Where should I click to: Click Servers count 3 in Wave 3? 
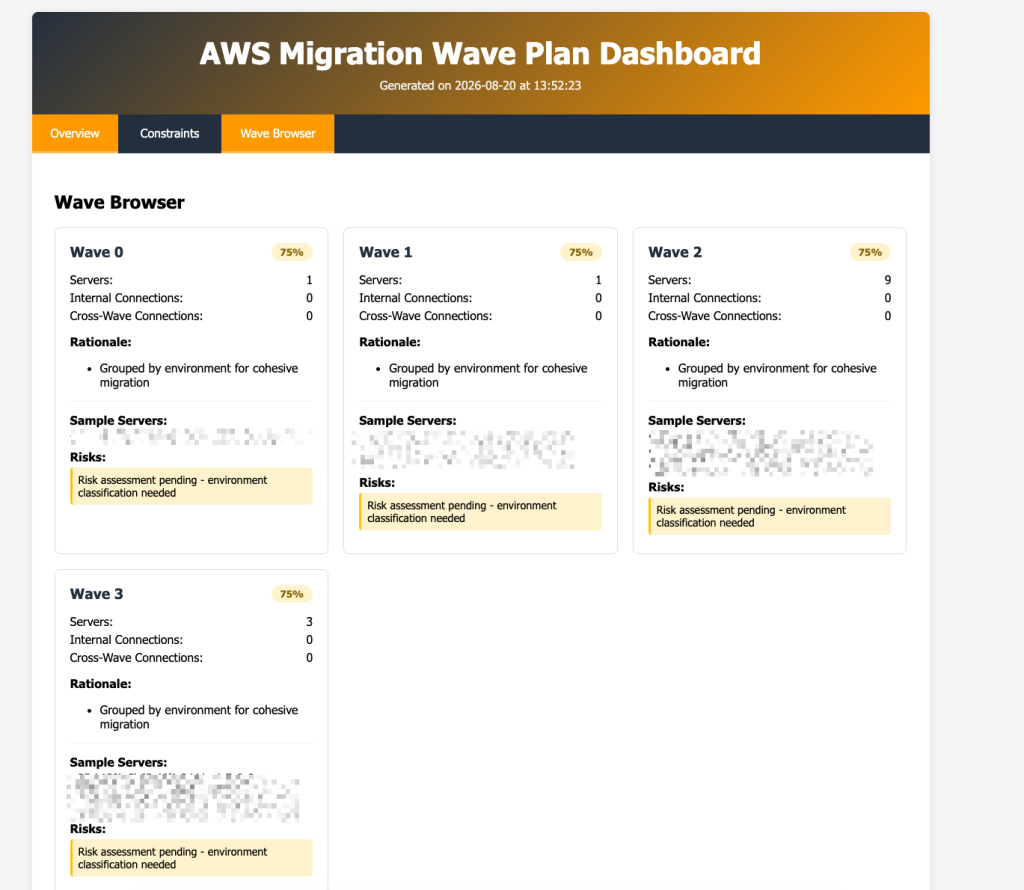(x=310, y=622)
